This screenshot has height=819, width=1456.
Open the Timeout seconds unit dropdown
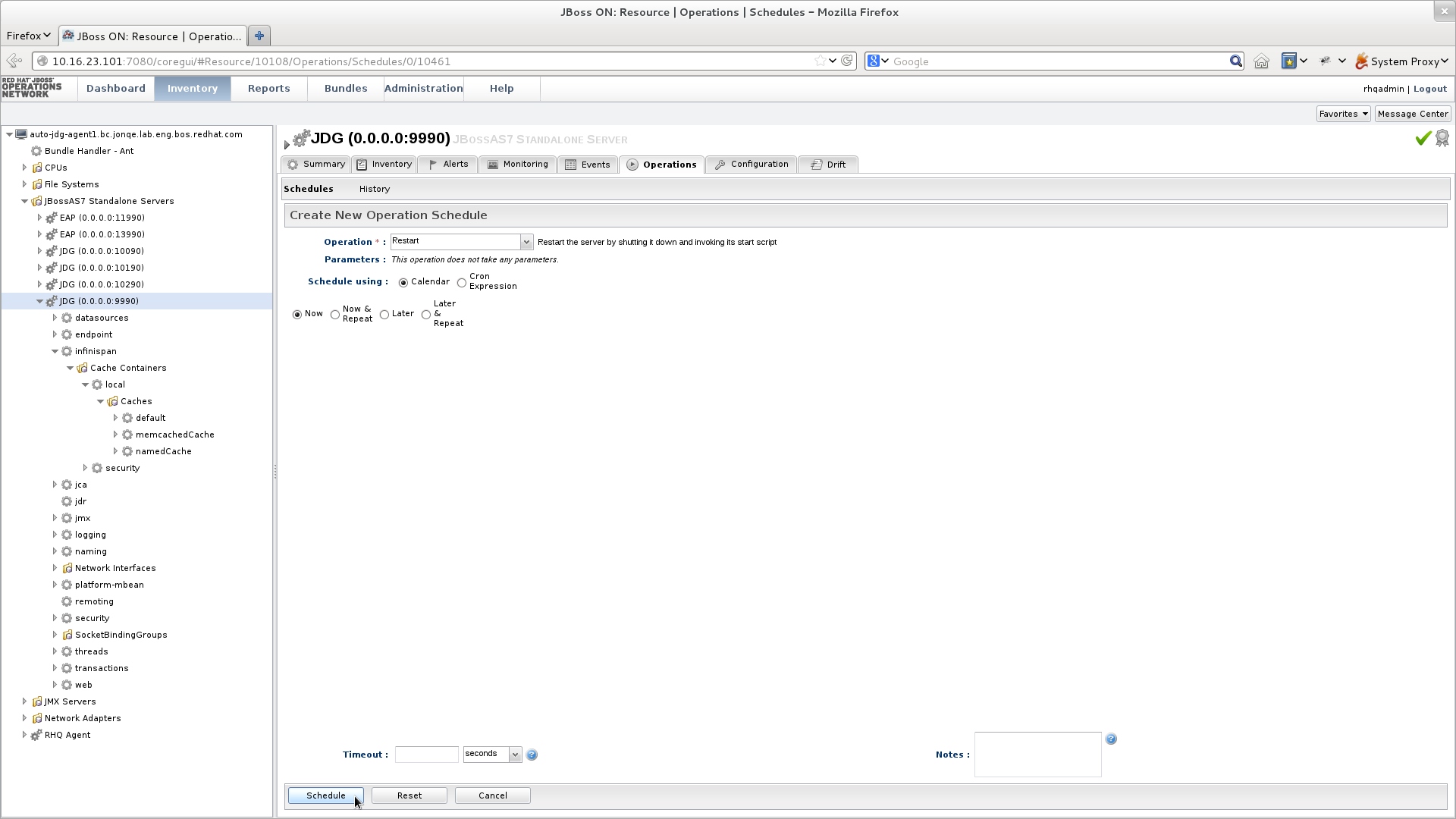tap(515, 755)
